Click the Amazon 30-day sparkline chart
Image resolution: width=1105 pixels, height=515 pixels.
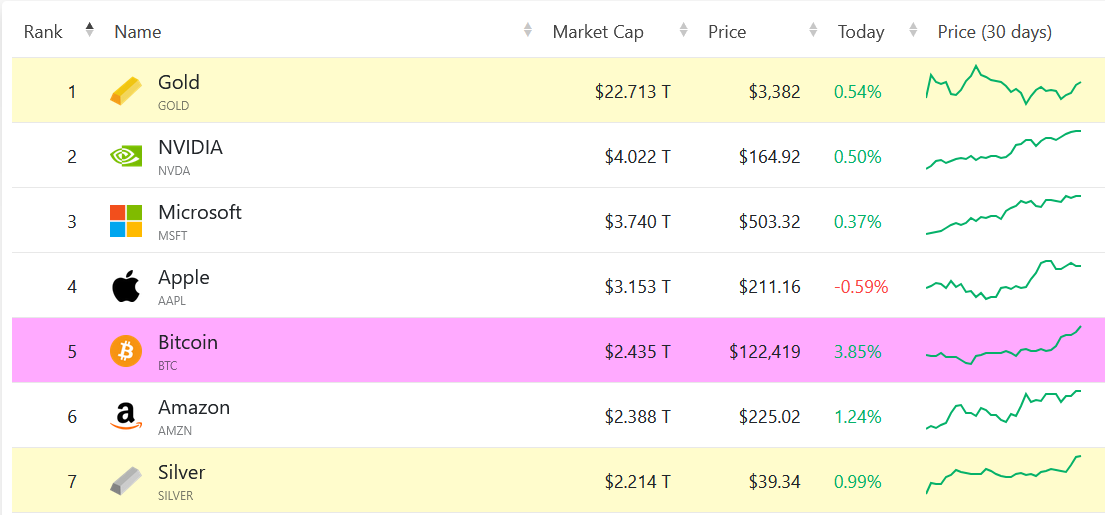point(1004,410)
